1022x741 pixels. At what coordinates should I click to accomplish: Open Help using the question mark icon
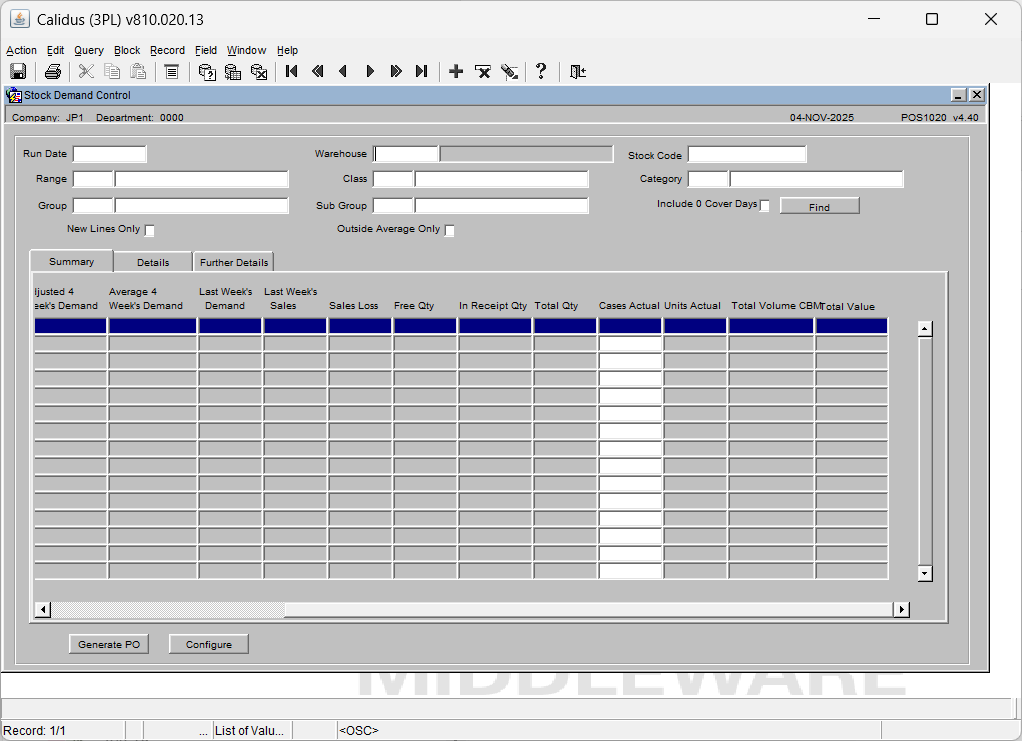click(x=541, y=71)
